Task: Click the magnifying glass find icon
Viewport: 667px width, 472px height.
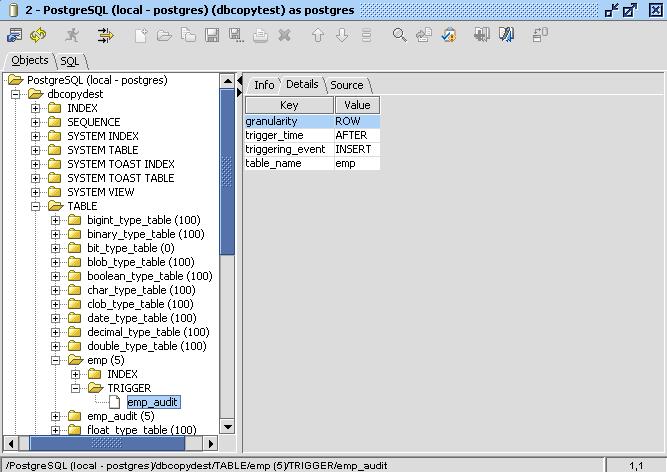Action: [x=399, y=35]
